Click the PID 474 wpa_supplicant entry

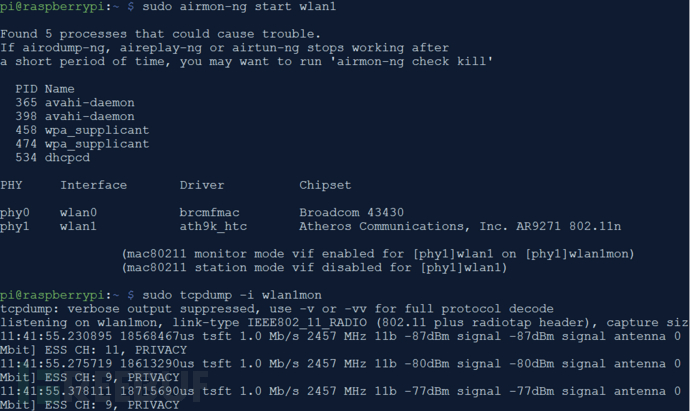[x=82, y=144]
